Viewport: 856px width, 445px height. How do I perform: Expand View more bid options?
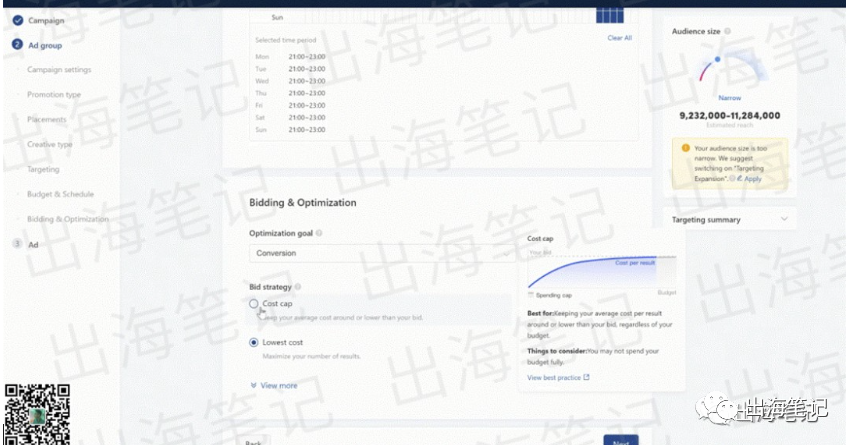click(273, 385)
